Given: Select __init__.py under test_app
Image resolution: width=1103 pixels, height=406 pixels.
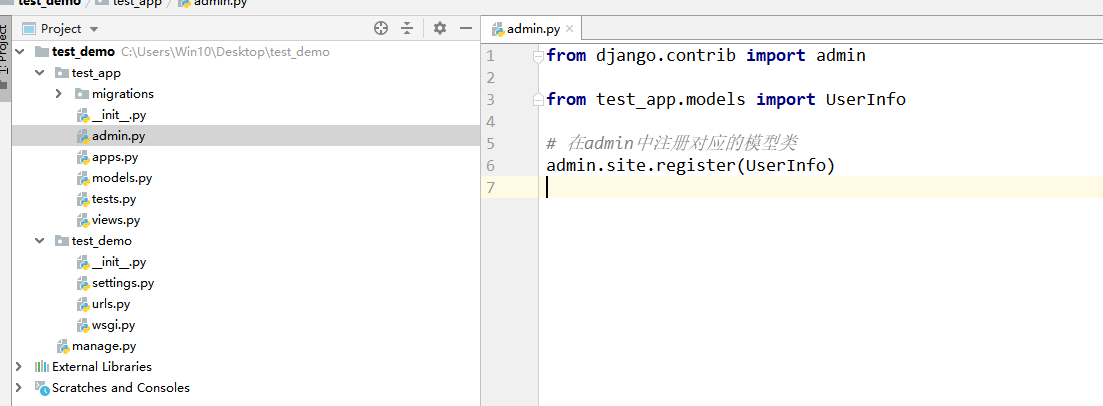Looking at the screenshot, I should pyautogui.click(x=118, y=115).
